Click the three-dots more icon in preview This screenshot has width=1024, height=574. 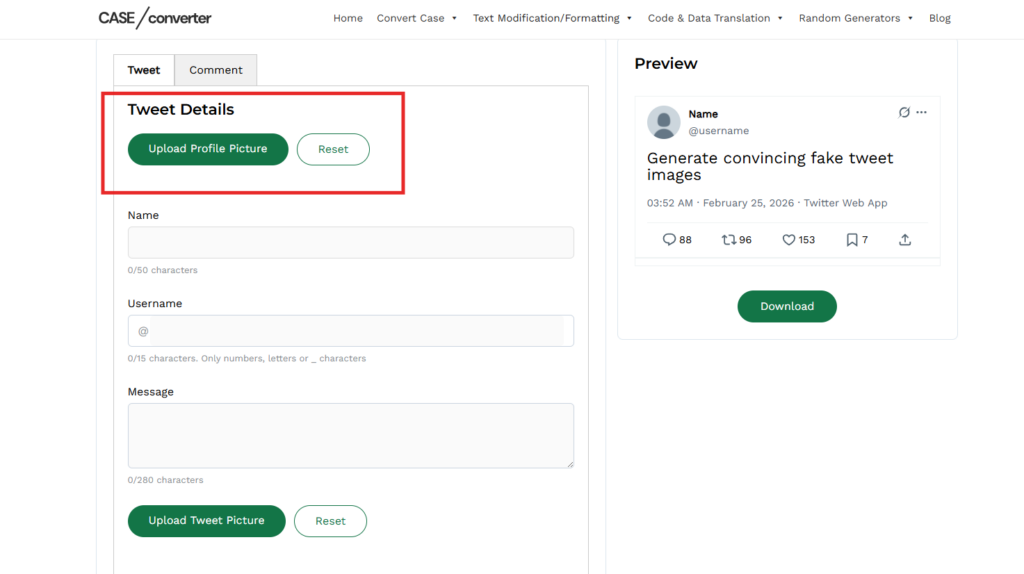921,112
